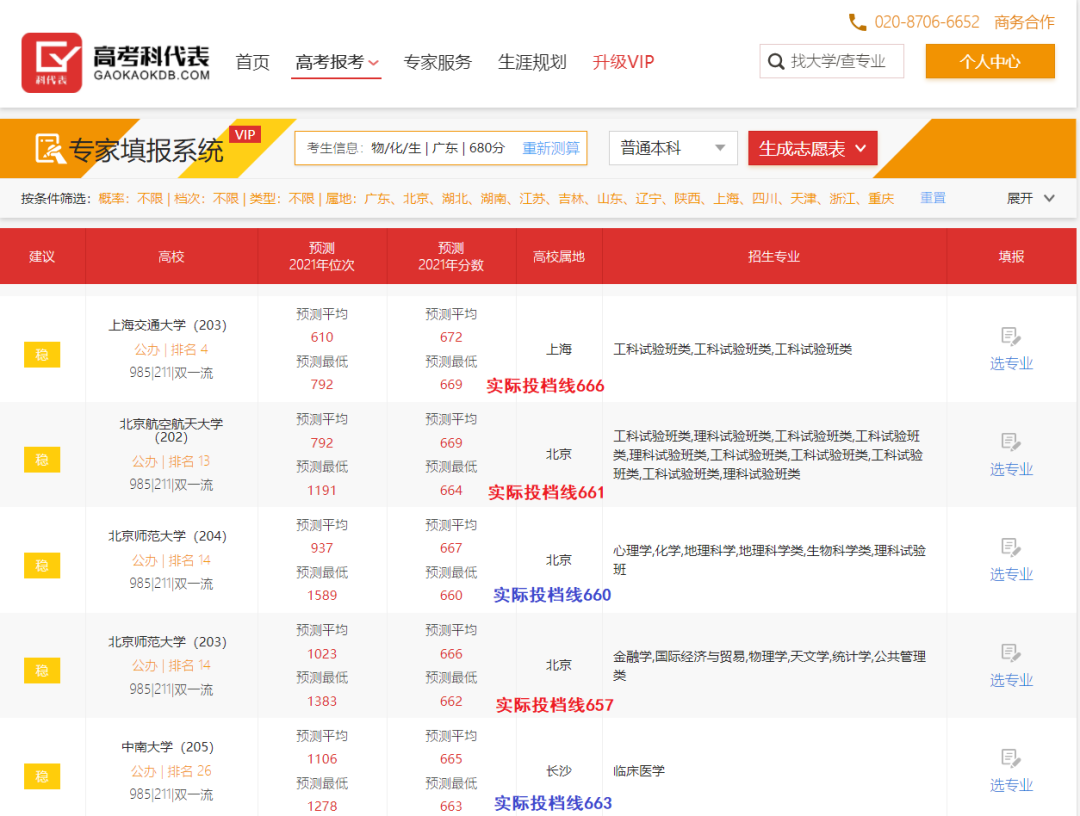Image resolution: width=1080 pixels, height=816 pixels.
Task: Click predicted average rank 610
Action: [x=322, y=337]
